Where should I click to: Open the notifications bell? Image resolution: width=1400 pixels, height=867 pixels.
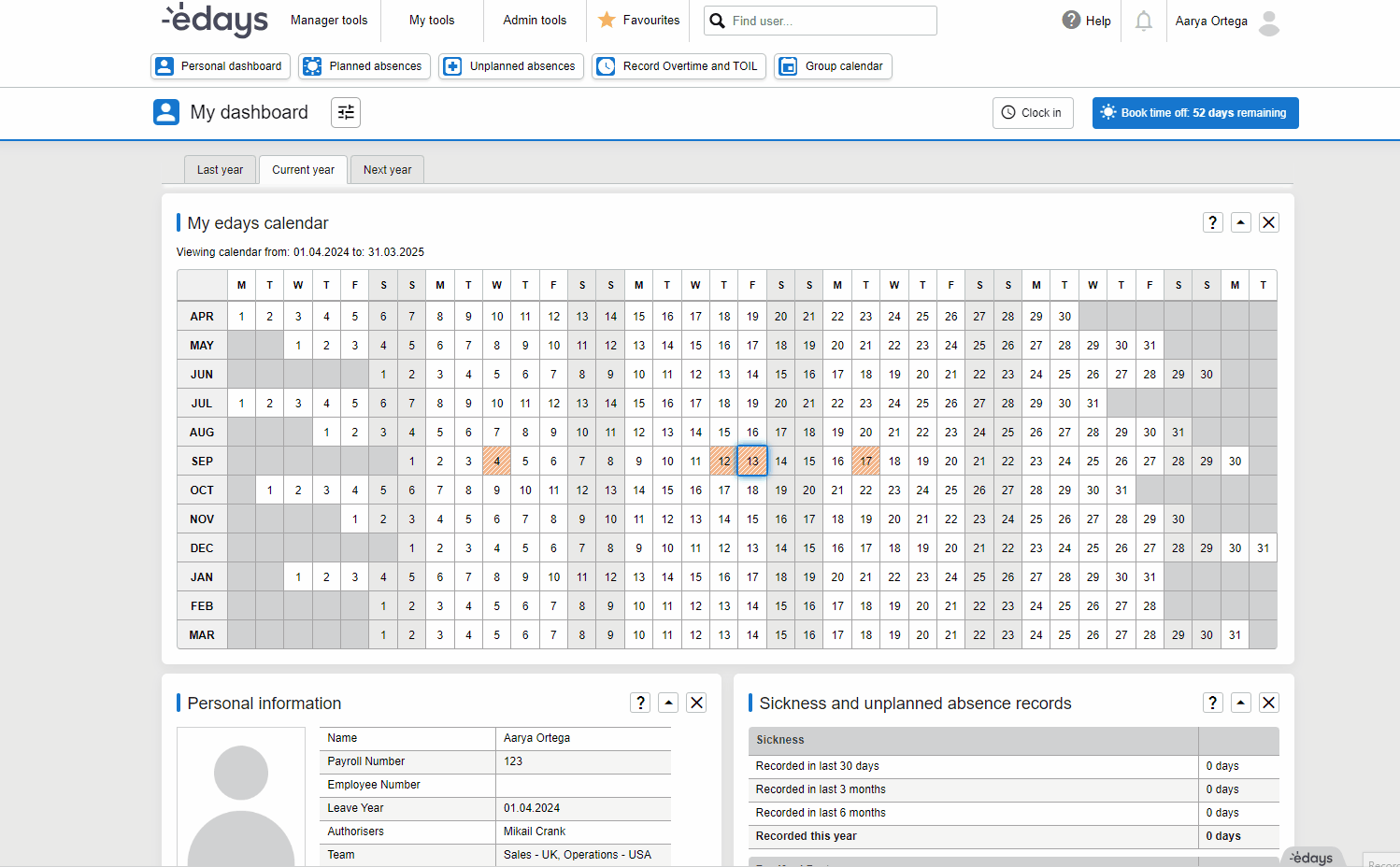coord(1143,21)
